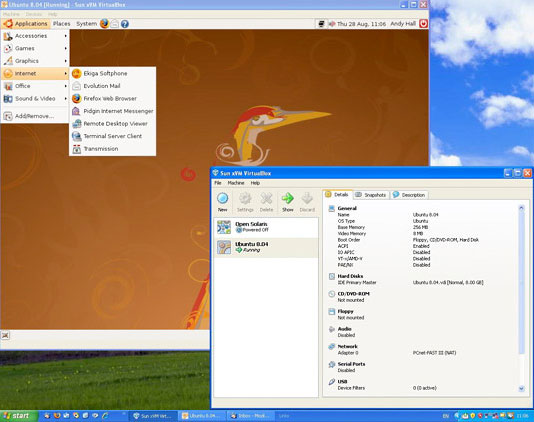Launch Evolution Mail from Internet menu
534x422 pixels.
[112, 86]
